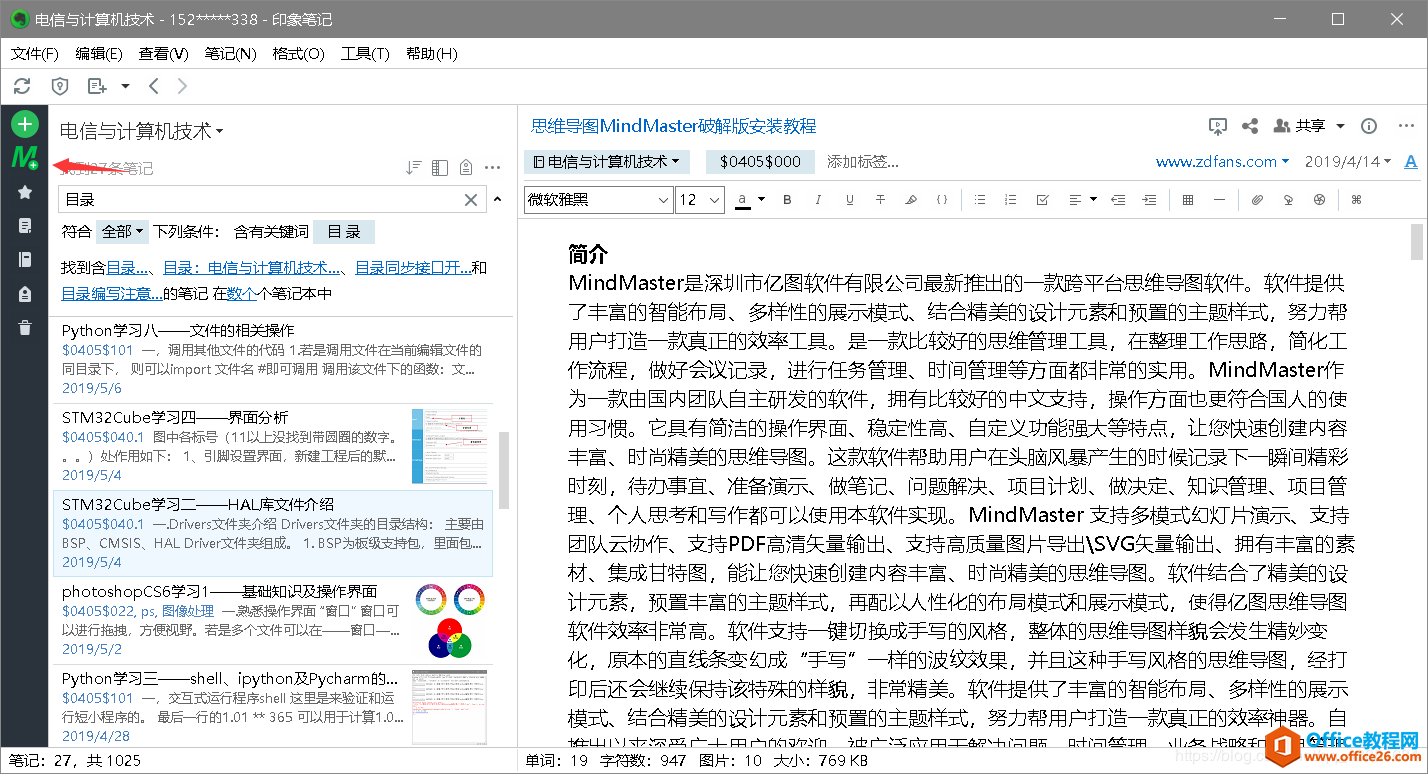Image resolution: width=1428 pixels, height=774 pixels.
Task: Click the font color A swatch
Action: tap(743, 200)
